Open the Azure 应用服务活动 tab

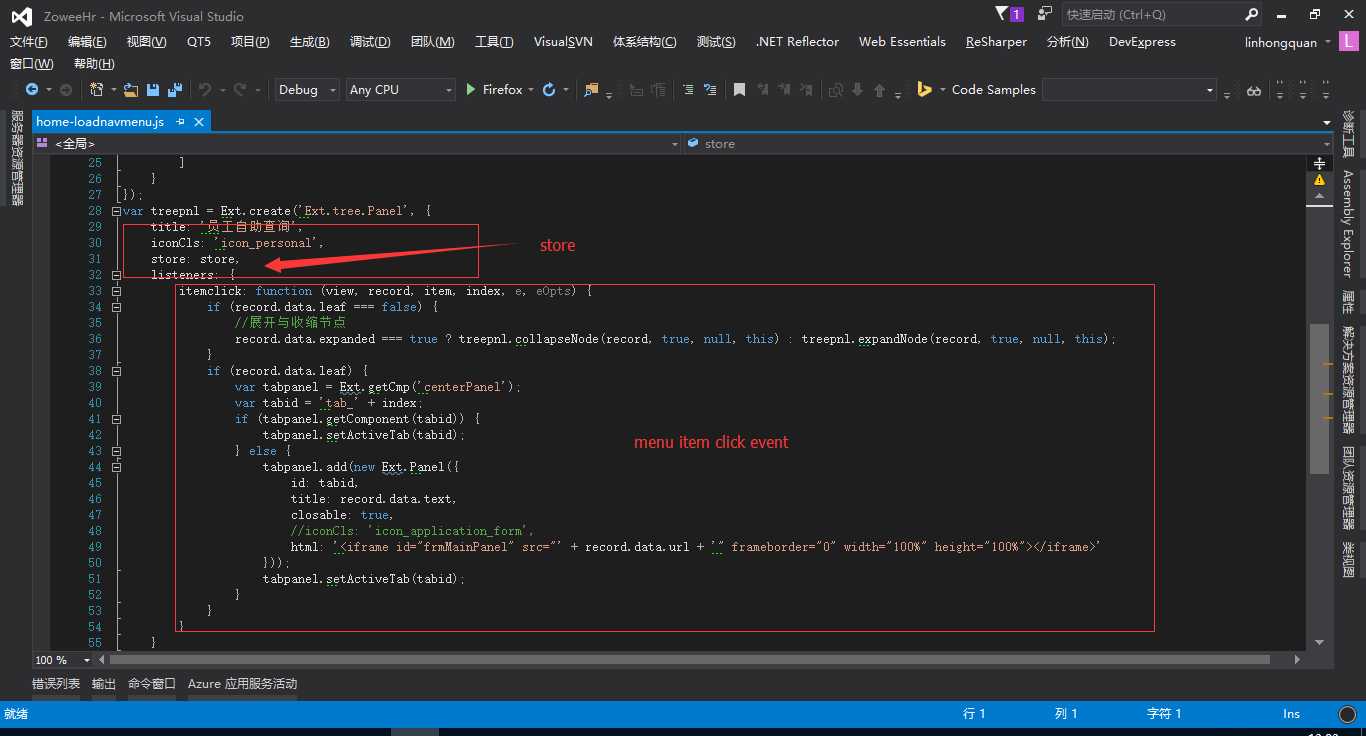(242, 684)
